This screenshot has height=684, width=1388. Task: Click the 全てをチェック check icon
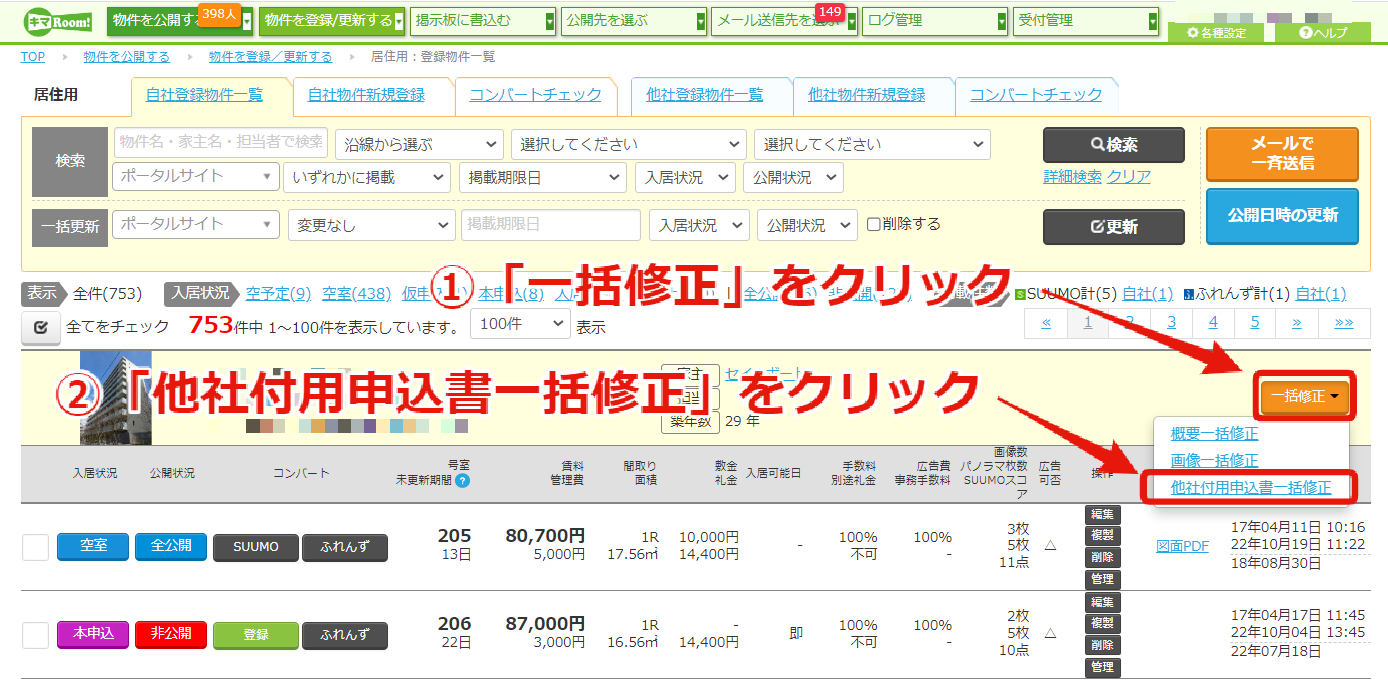point(41,326)
